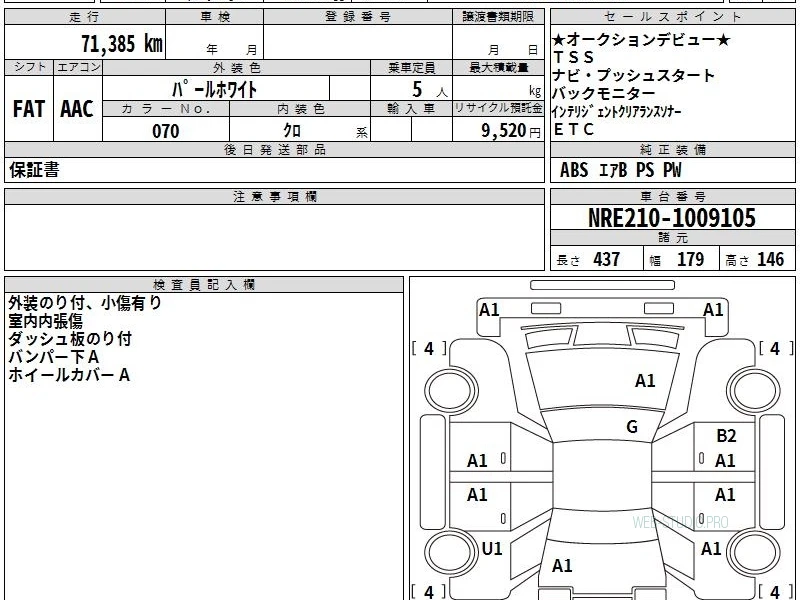The image size is (800, 600).
Task: Select the バックモニター line
Action: point(604,93)
